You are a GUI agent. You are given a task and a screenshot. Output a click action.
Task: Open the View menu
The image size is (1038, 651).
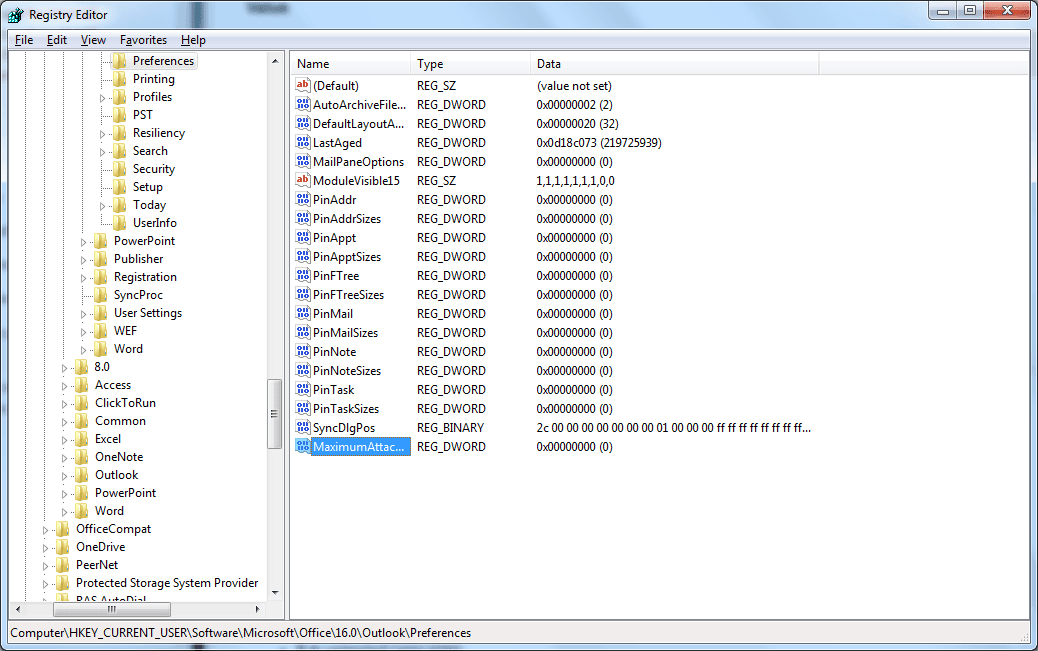(93, 40)
